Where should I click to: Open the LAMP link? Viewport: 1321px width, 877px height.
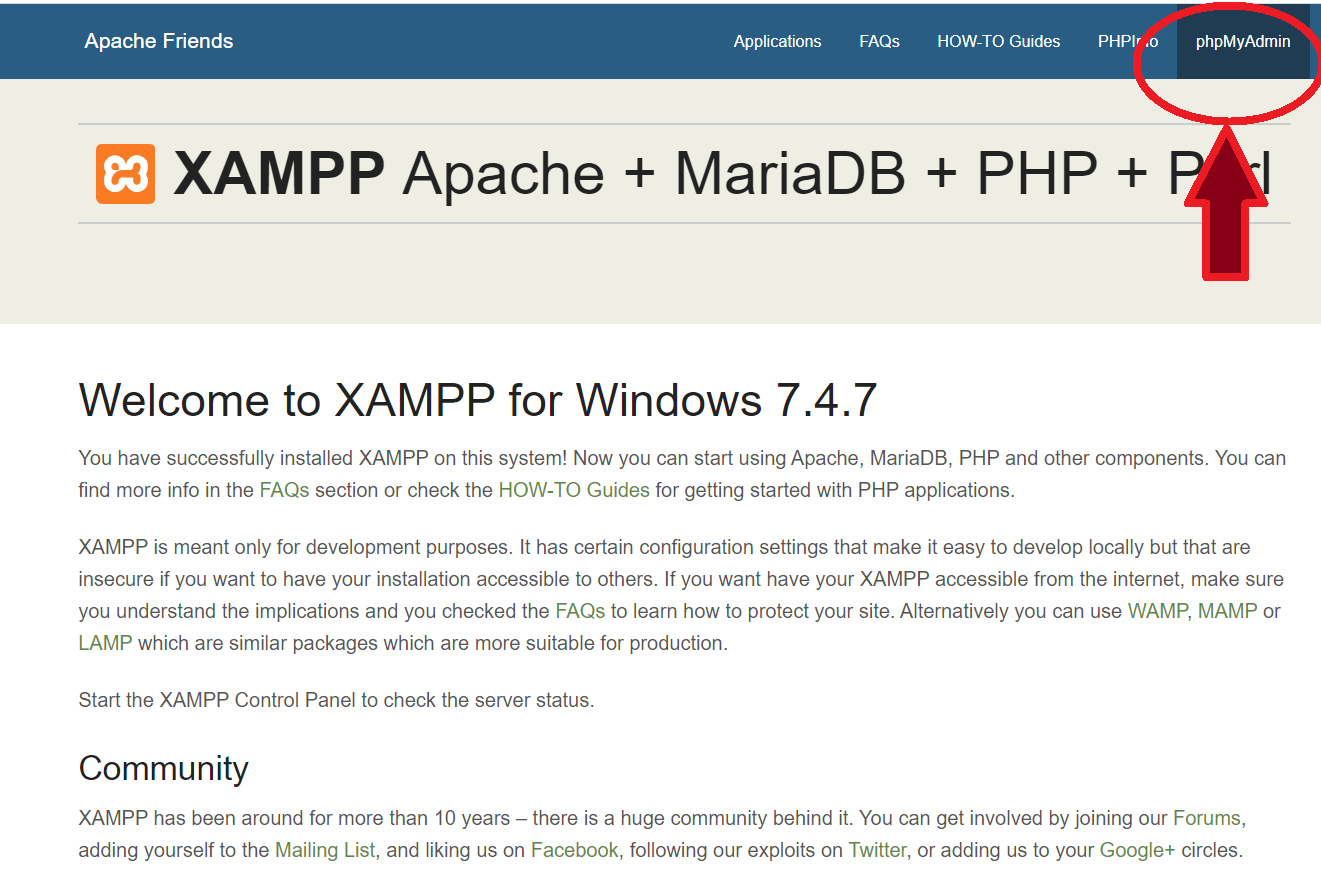coord(105,643)
